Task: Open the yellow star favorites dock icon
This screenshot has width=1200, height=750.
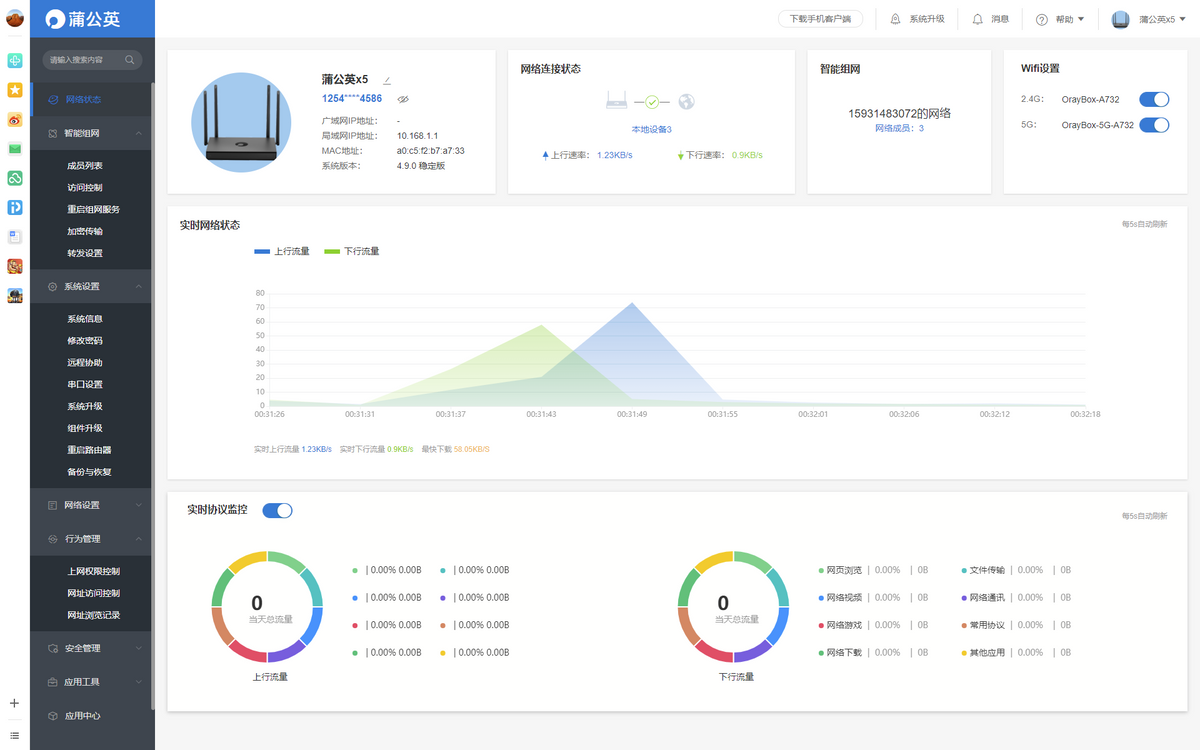Action: pyautogui.click(x=15, y=90)
